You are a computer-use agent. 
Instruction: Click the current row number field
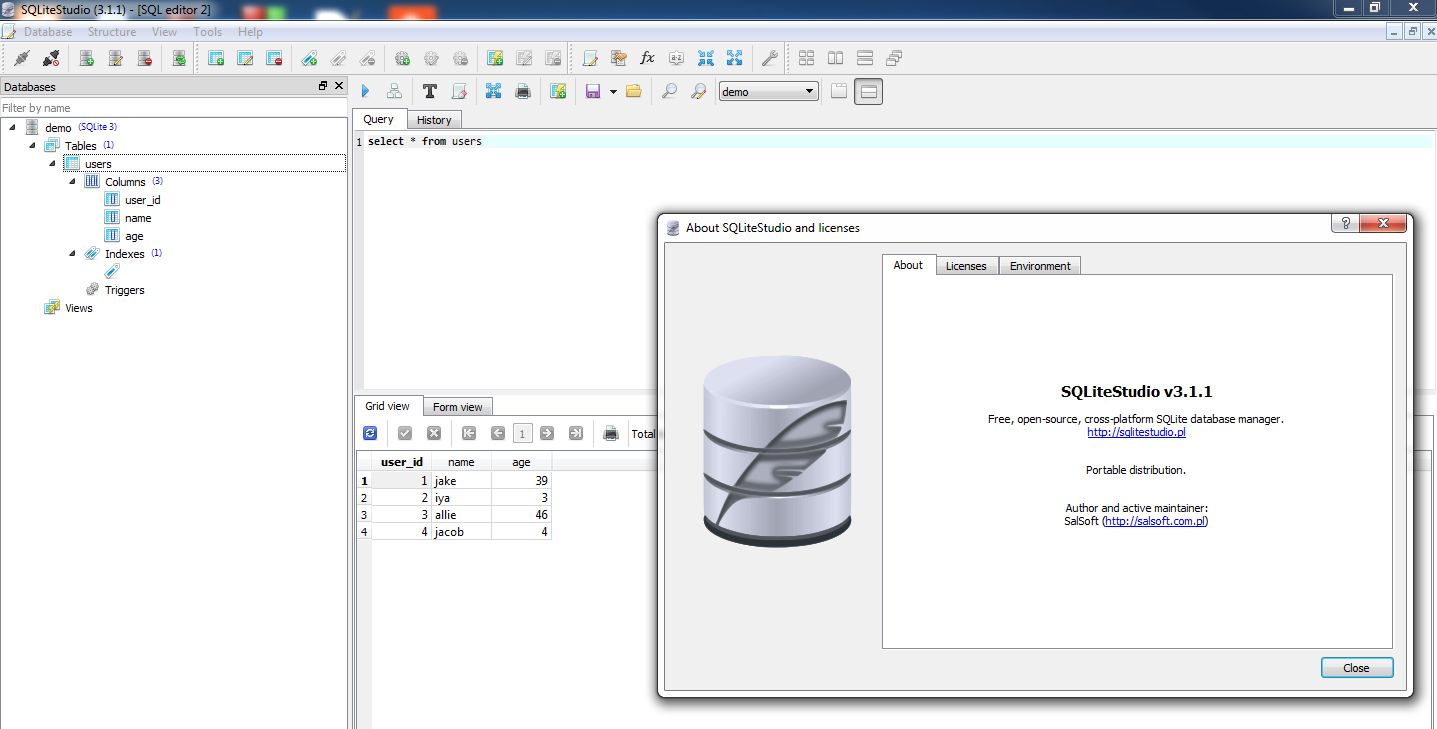tap(521, 433)
